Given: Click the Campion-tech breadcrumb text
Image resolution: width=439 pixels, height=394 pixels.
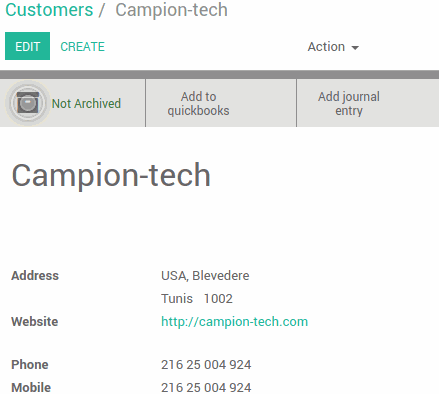Looking at the screenshot, I should 171,10.
